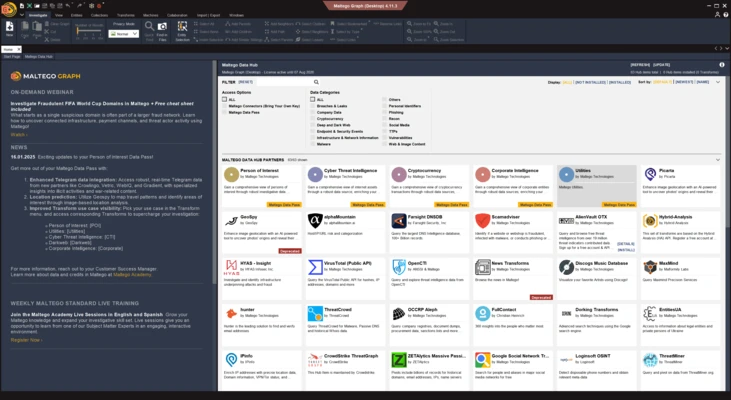Open the Machines ribbon tab
The height and width of the screenshot is (400, 731).
pos(151,15)
